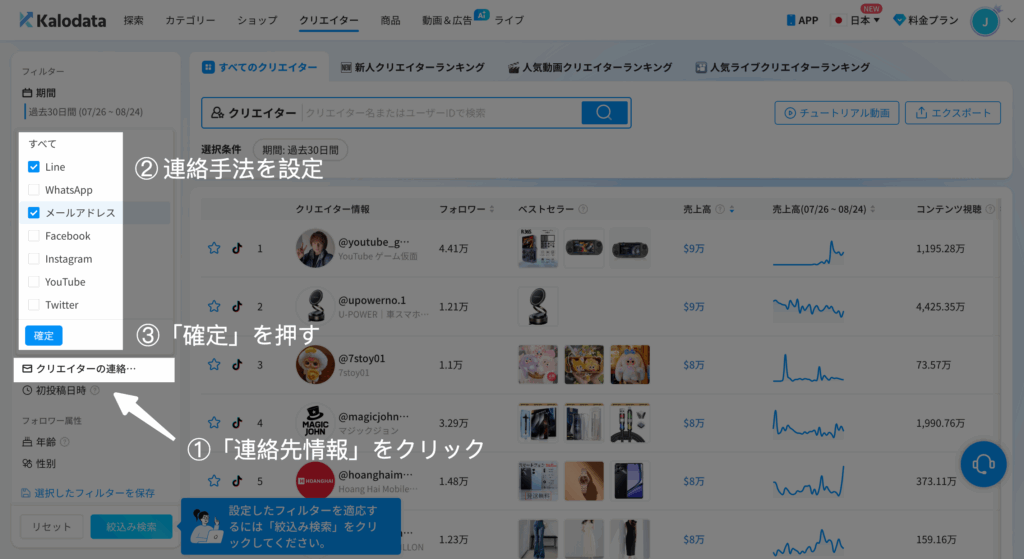Open @youtube_g creator avatar
1024x559 pixels.
315,248
